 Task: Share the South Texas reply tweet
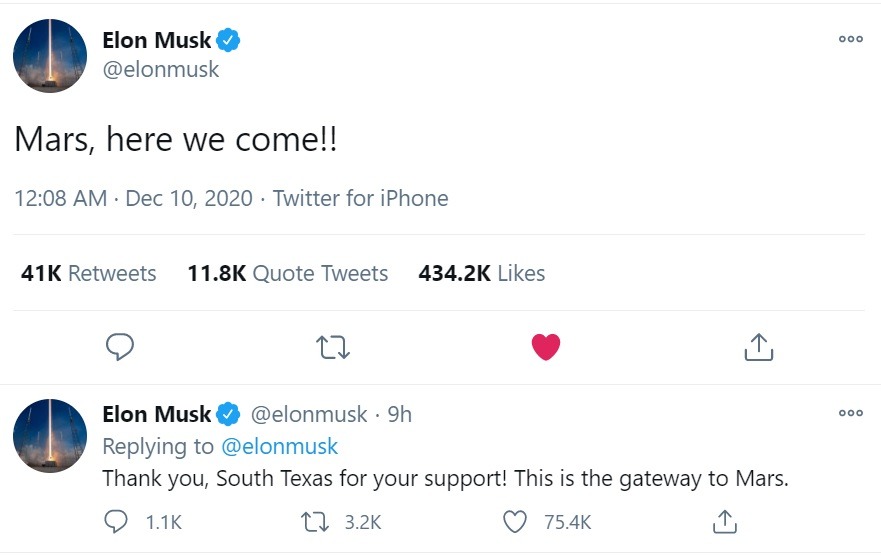[x=725, y=522]
